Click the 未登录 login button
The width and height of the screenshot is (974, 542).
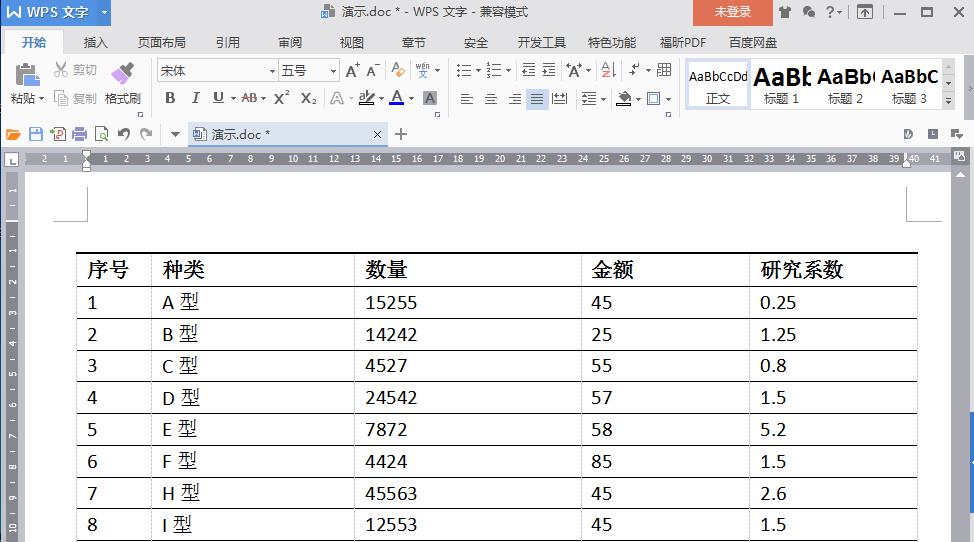pyautogui.click(x=732, y=12)
